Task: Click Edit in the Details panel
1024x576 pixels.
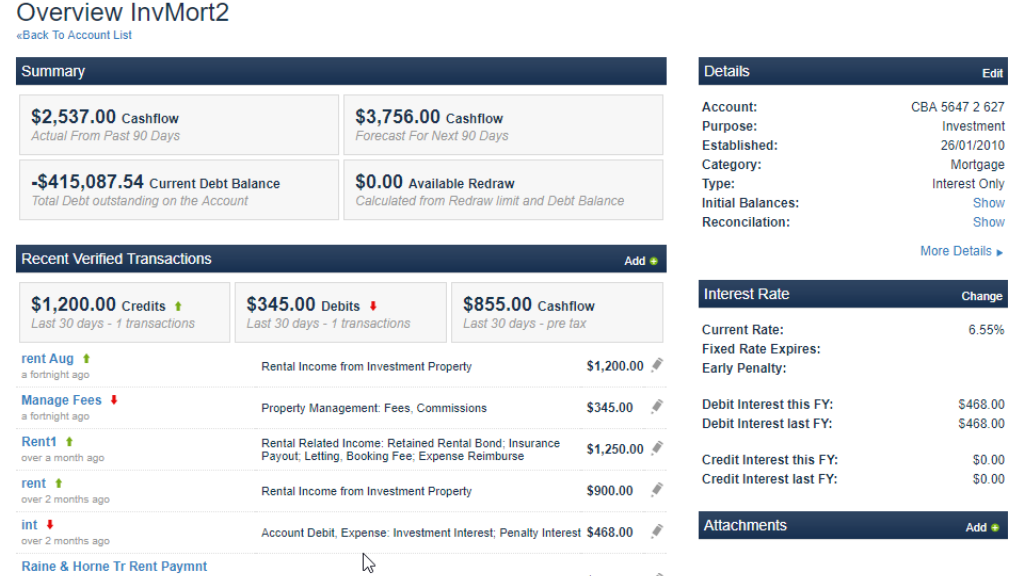Action: [992, 73]
